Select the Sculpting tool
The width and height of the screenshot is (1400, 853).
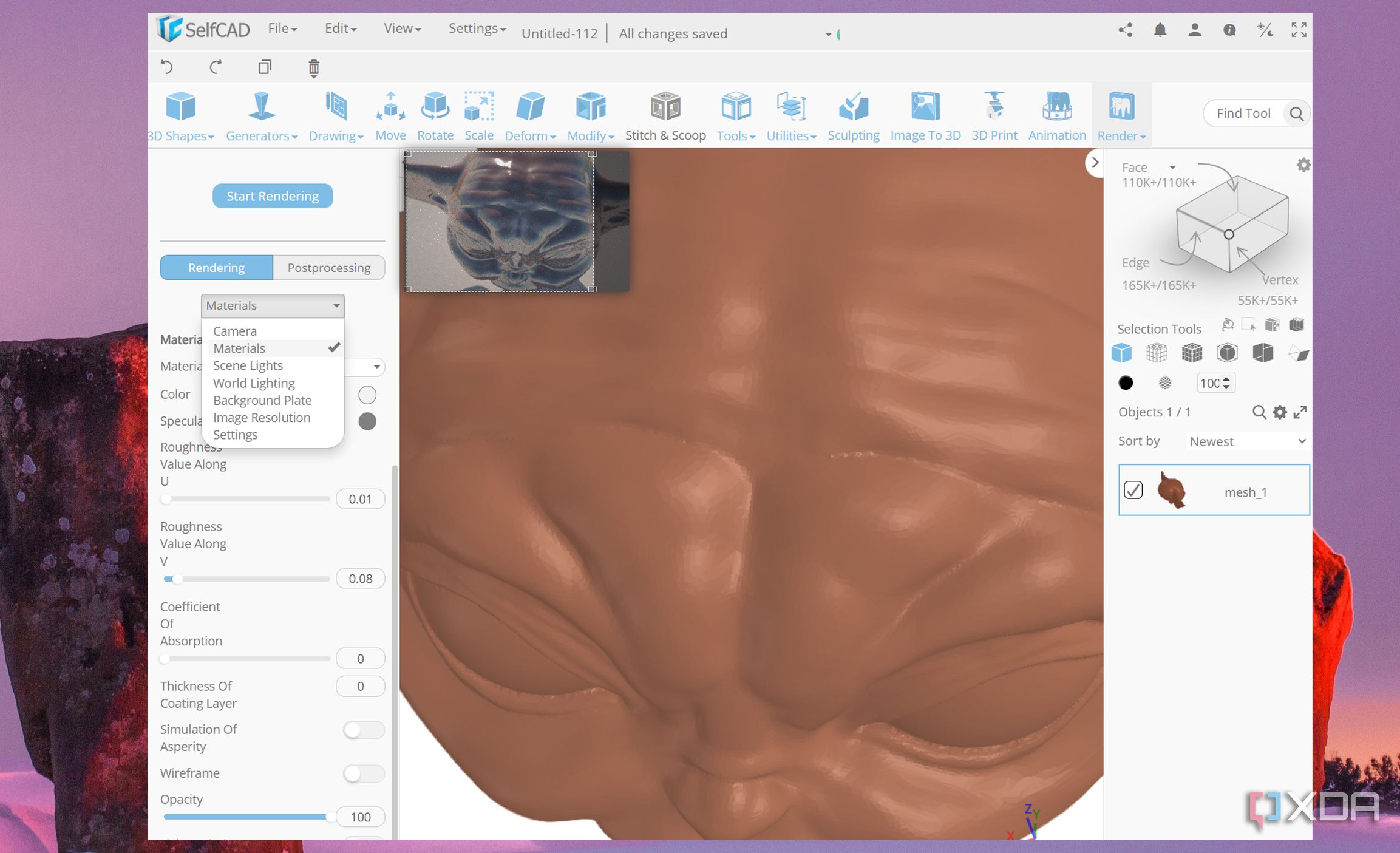coord(853,115)
